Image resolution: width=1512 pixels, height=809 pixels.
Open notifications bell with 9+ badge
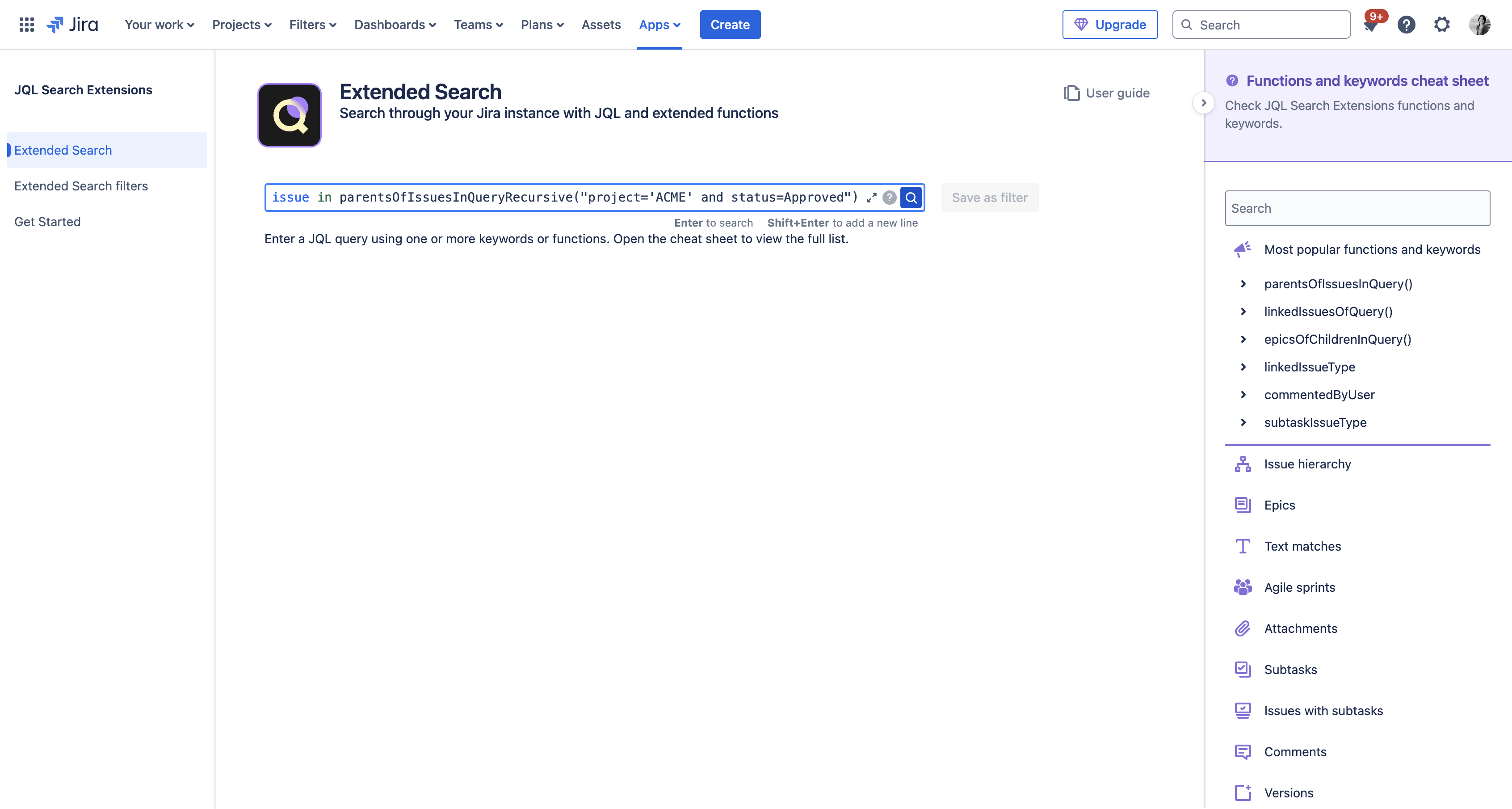[x=1371, y=25]
